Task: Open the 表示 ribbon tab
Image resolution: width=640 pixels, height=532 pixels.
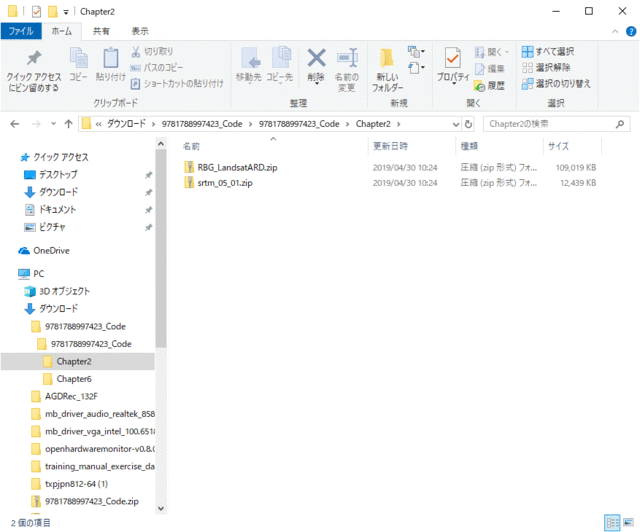Action: [x=140, y=31]
